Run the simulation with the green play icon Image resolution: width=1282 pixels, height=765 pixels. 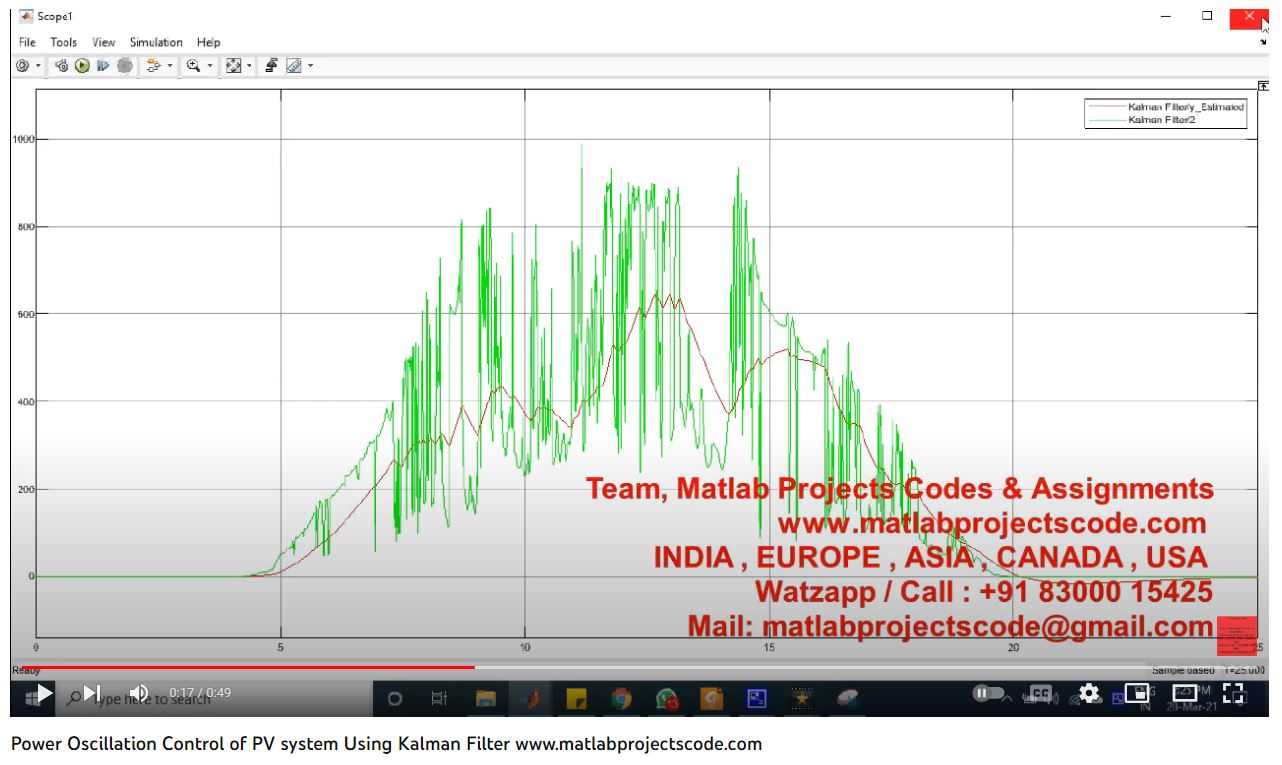tap(82, 66)
